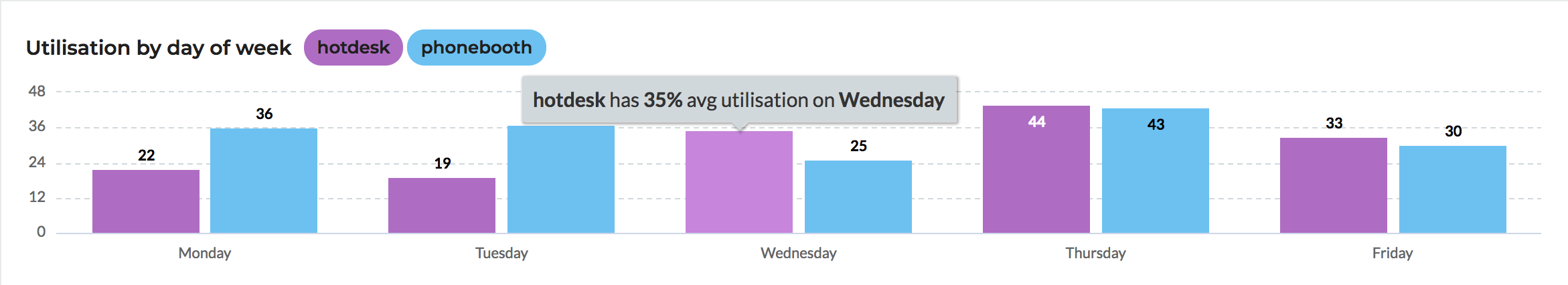Image resolution: width=1568 pixels, height=285 pixels.
Task: Click the Wednesday axis label
Action: (799, 253)
